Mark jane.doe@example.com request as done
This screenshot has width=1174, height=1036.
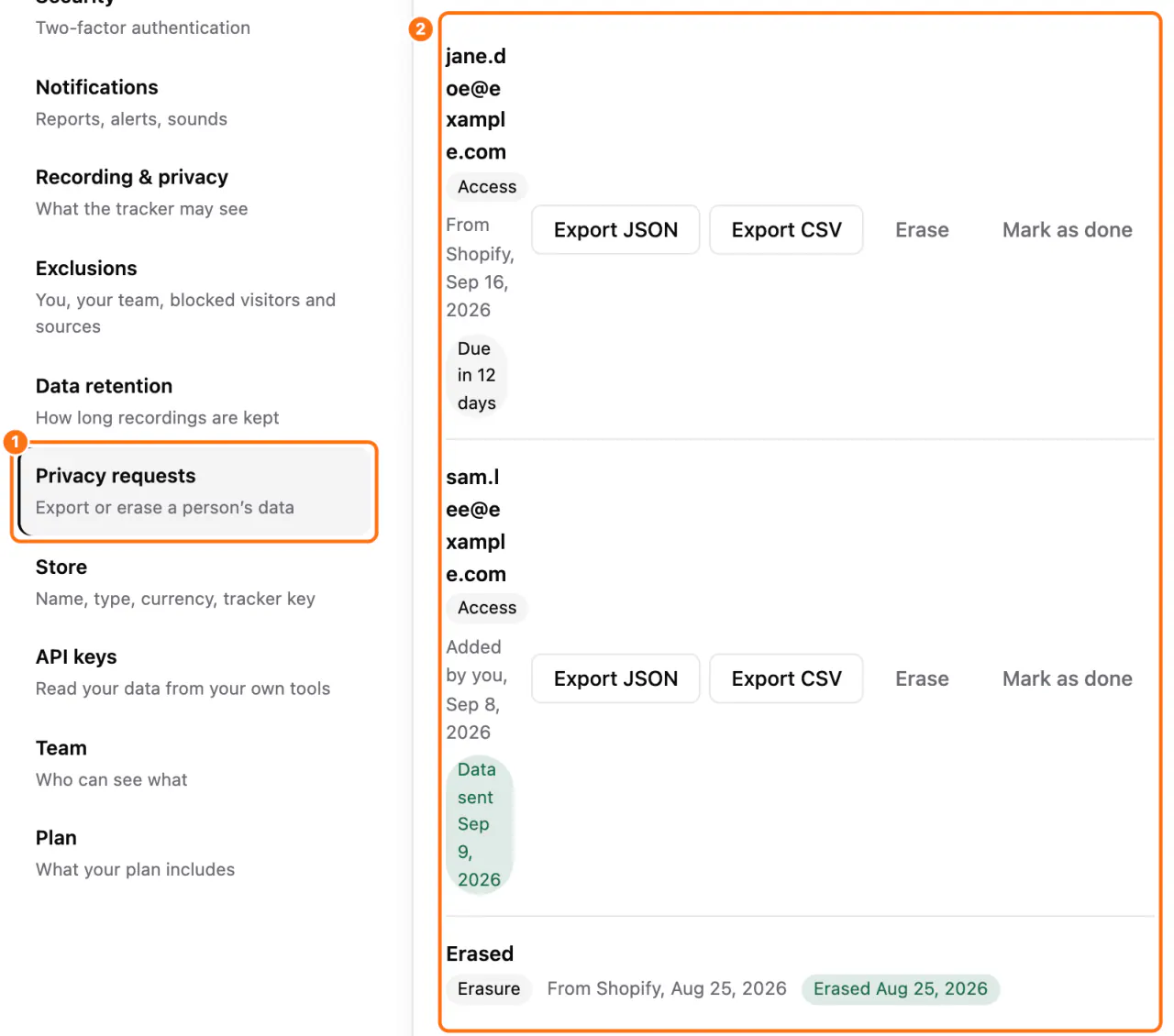tap(1067, 230)
